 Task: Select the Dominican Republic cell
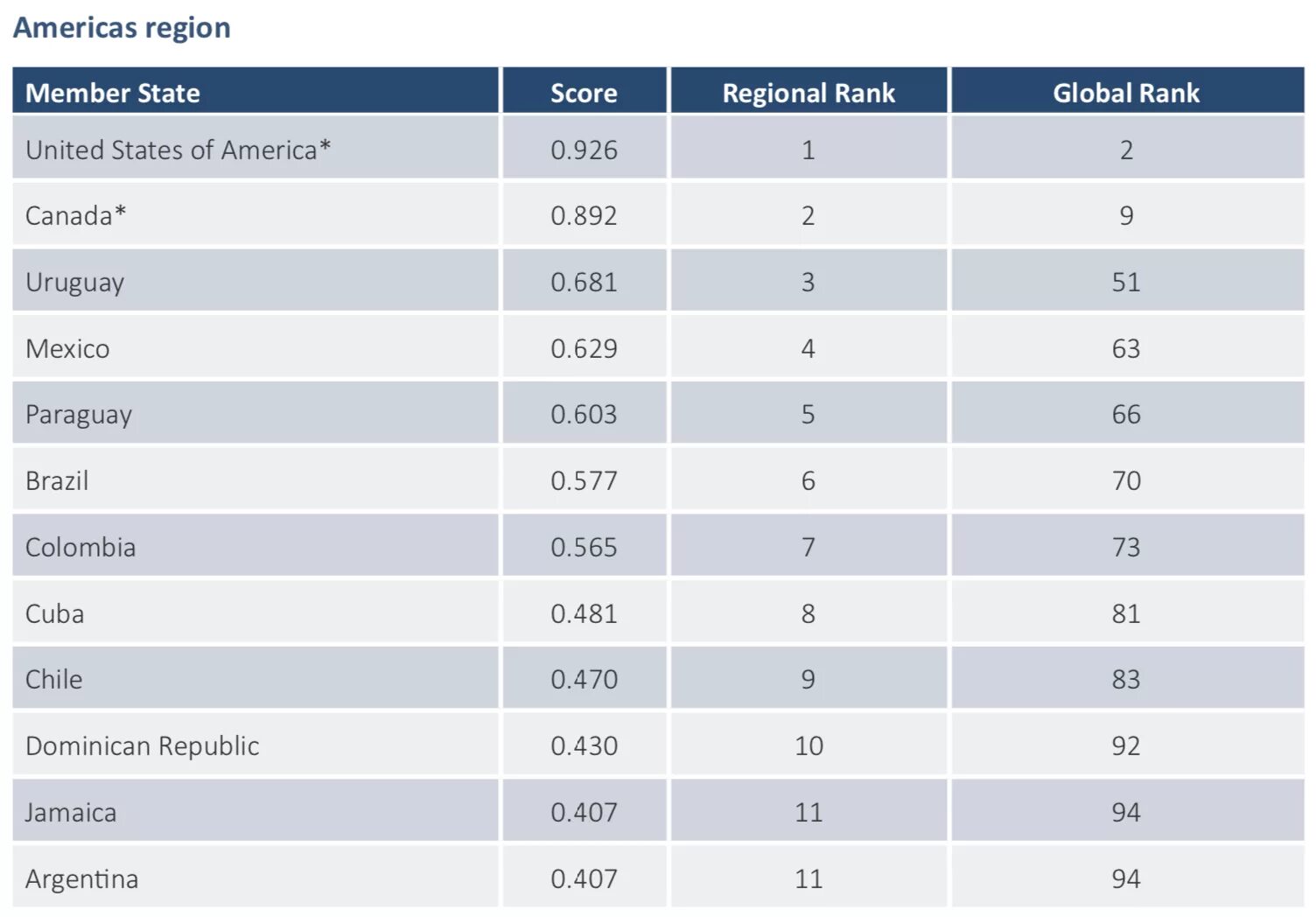pos(255,745)
